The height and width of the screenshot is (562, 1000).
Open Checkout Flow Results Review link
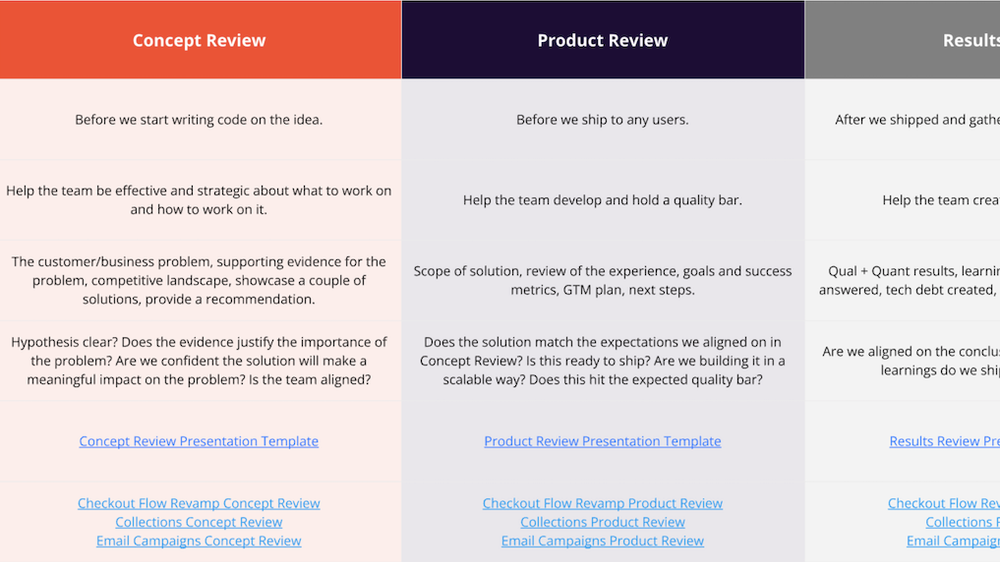click(x=944, y=503)
